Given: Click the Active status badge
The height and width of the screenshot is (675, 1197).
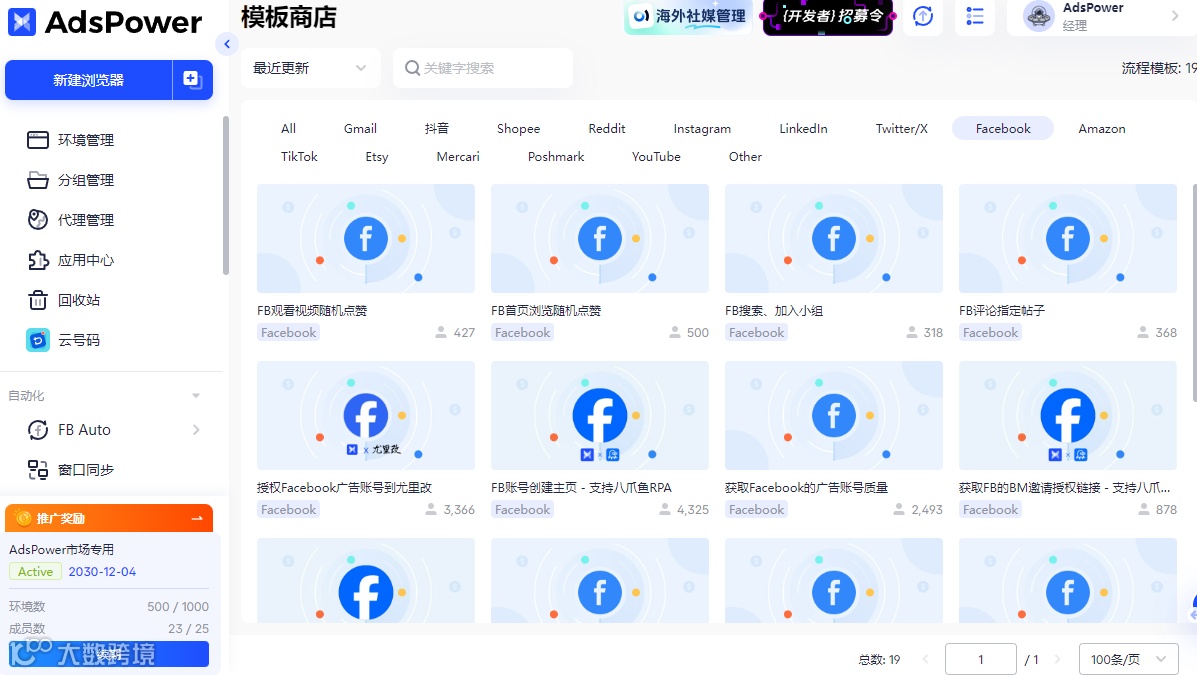Looking at the screenshot, I should 35,571.
